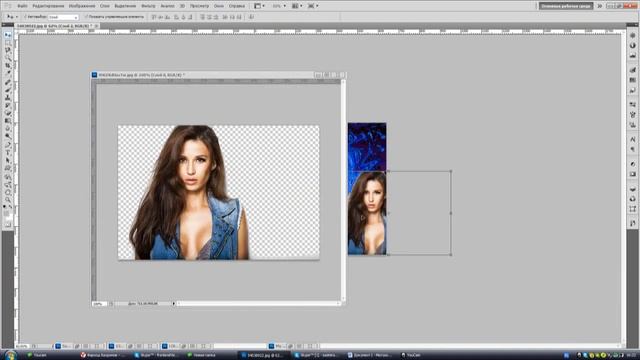The width and height of the screenshot is (640, 360).
Task: Toggle the Автовыбор checkbox
Action: click(x=25, y=17)
